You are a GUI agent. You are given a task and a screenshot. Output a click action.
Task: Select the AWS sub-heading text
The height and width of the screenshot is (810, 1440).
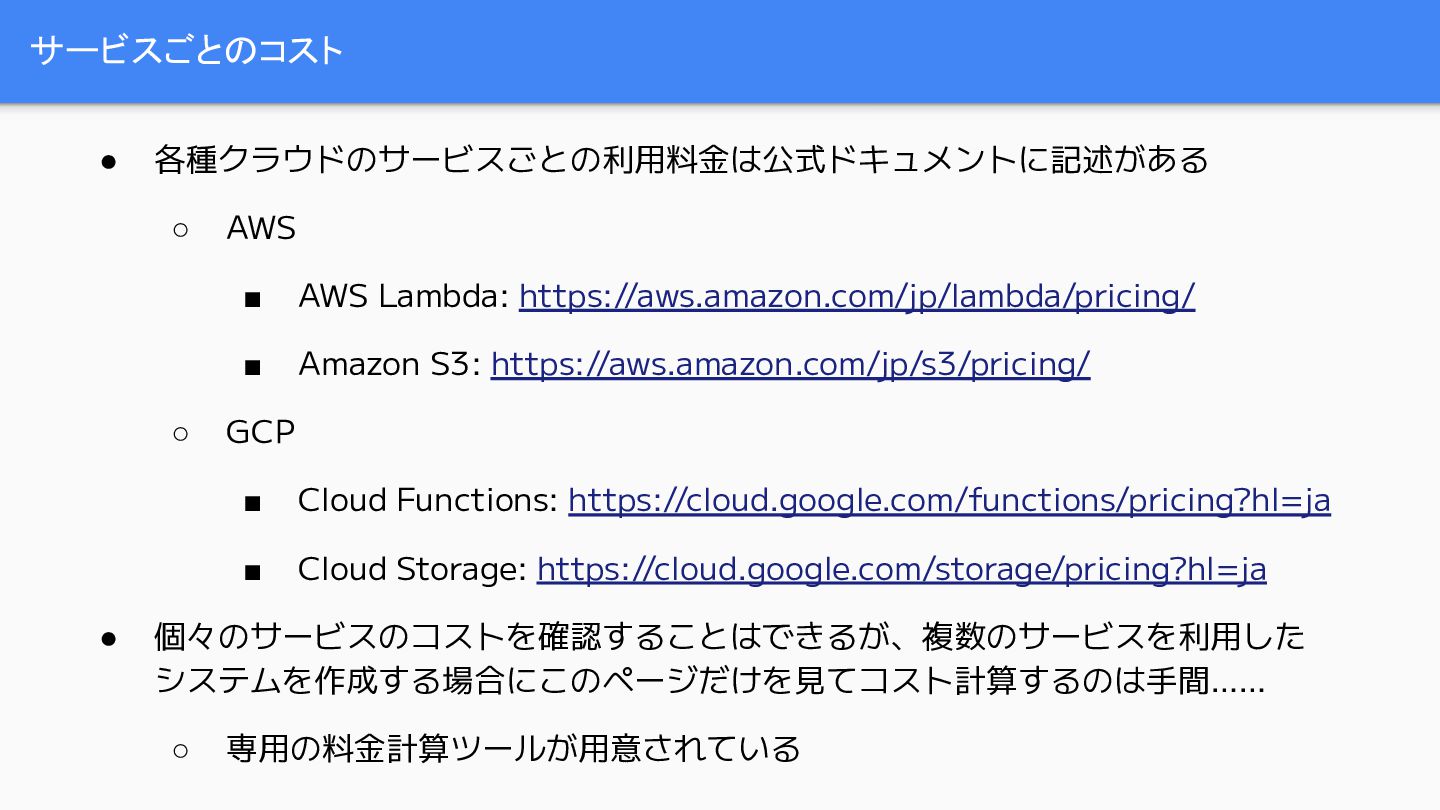[261, 229]
